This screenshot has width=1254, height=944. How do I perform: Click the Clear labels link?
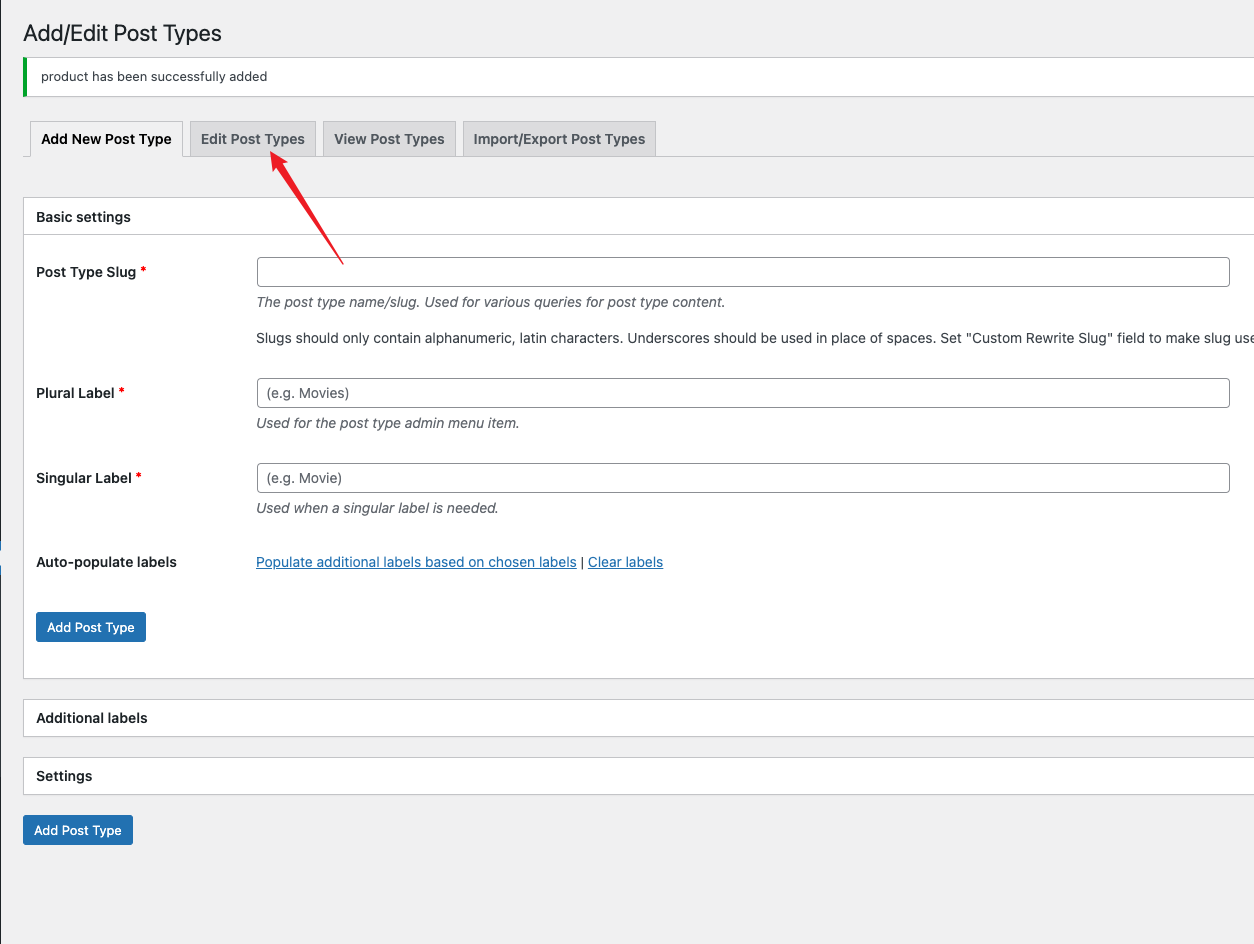(x=625, y=562)
